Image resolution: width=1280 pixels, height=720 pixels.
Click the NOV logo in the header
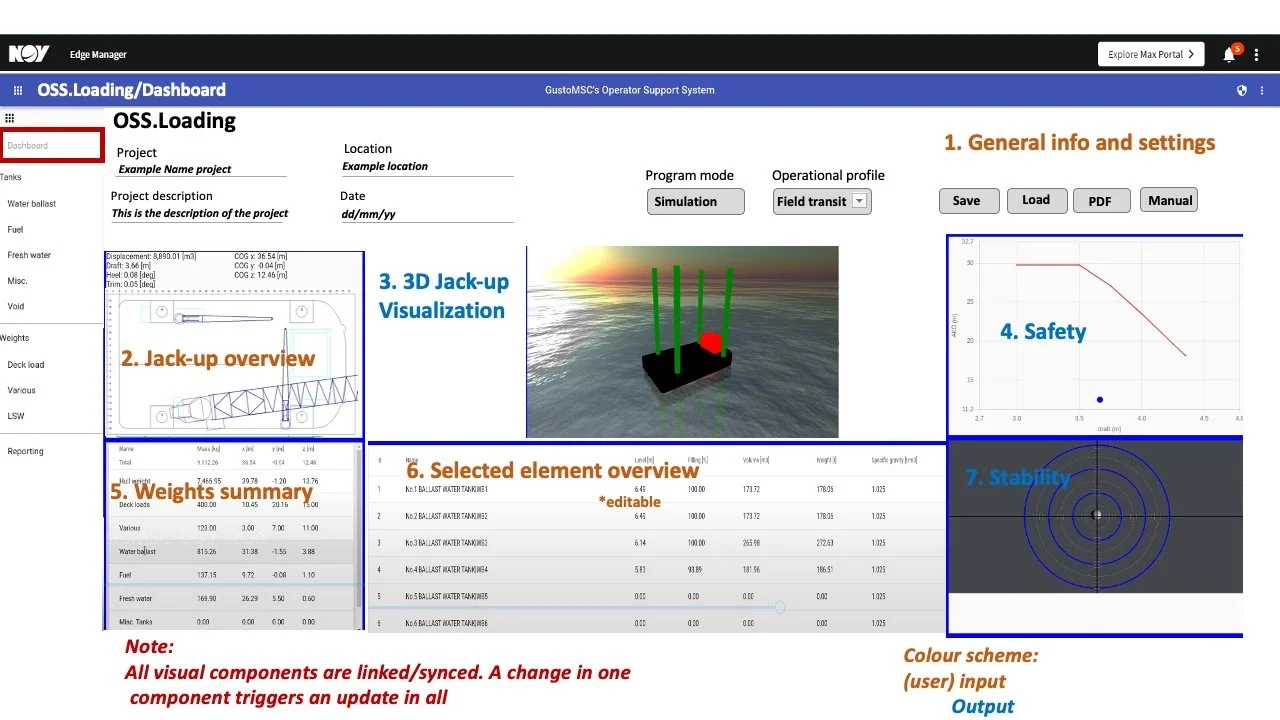(29, 54)
